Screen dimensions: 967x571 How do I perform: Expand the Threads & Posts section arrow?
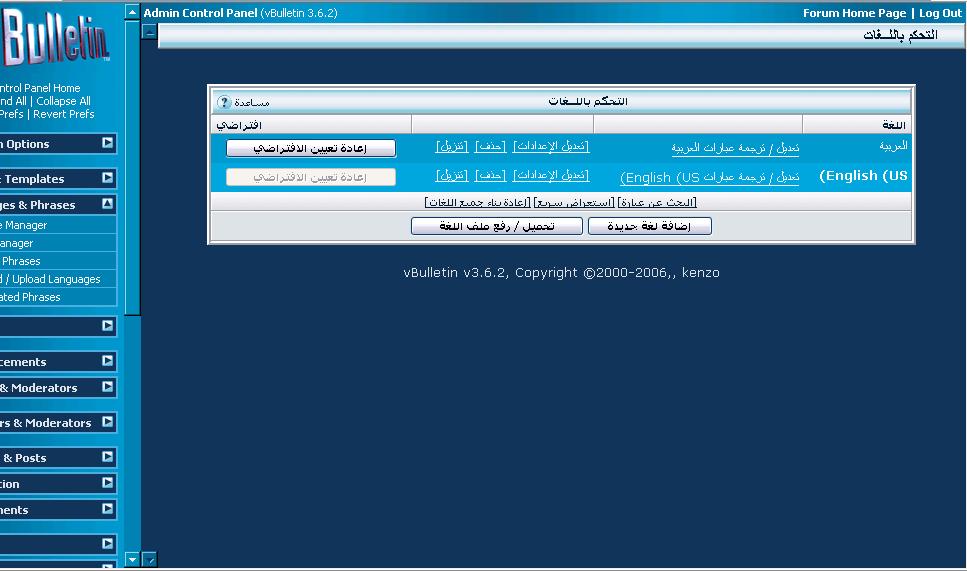coord(107,457)
